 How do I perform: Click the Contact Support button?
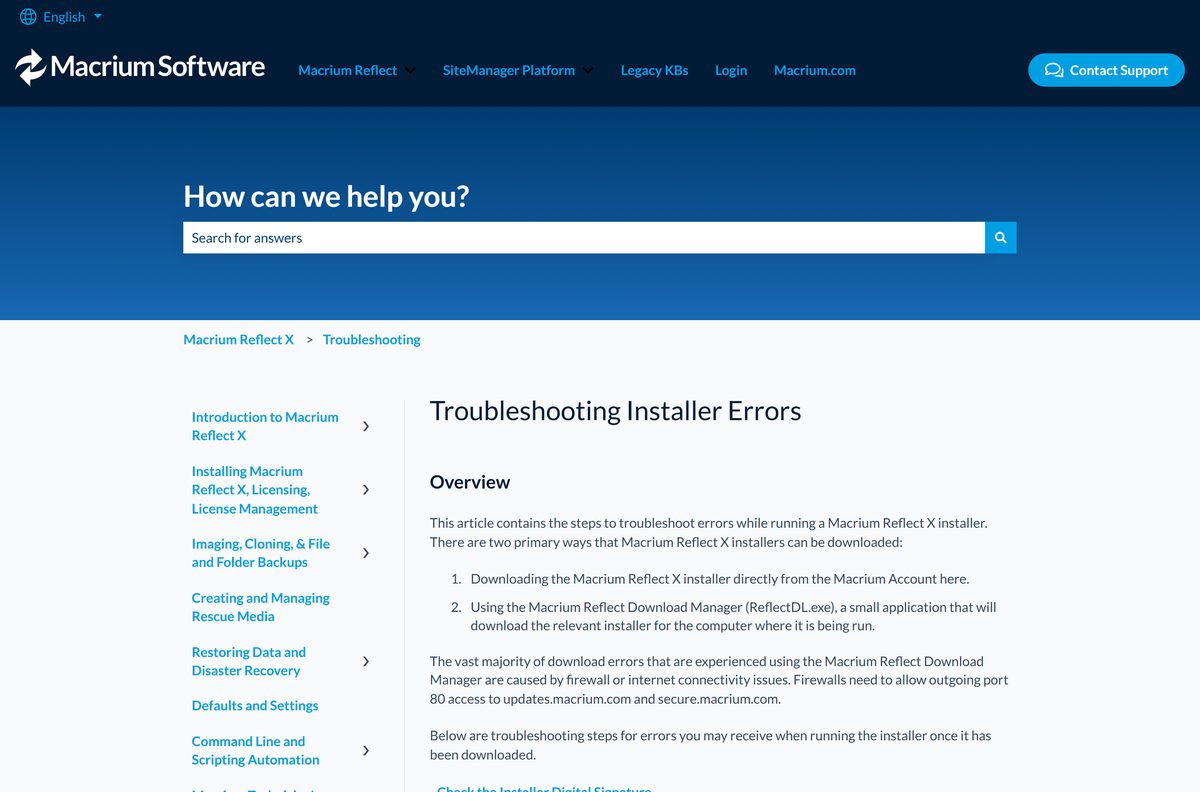1106,70
